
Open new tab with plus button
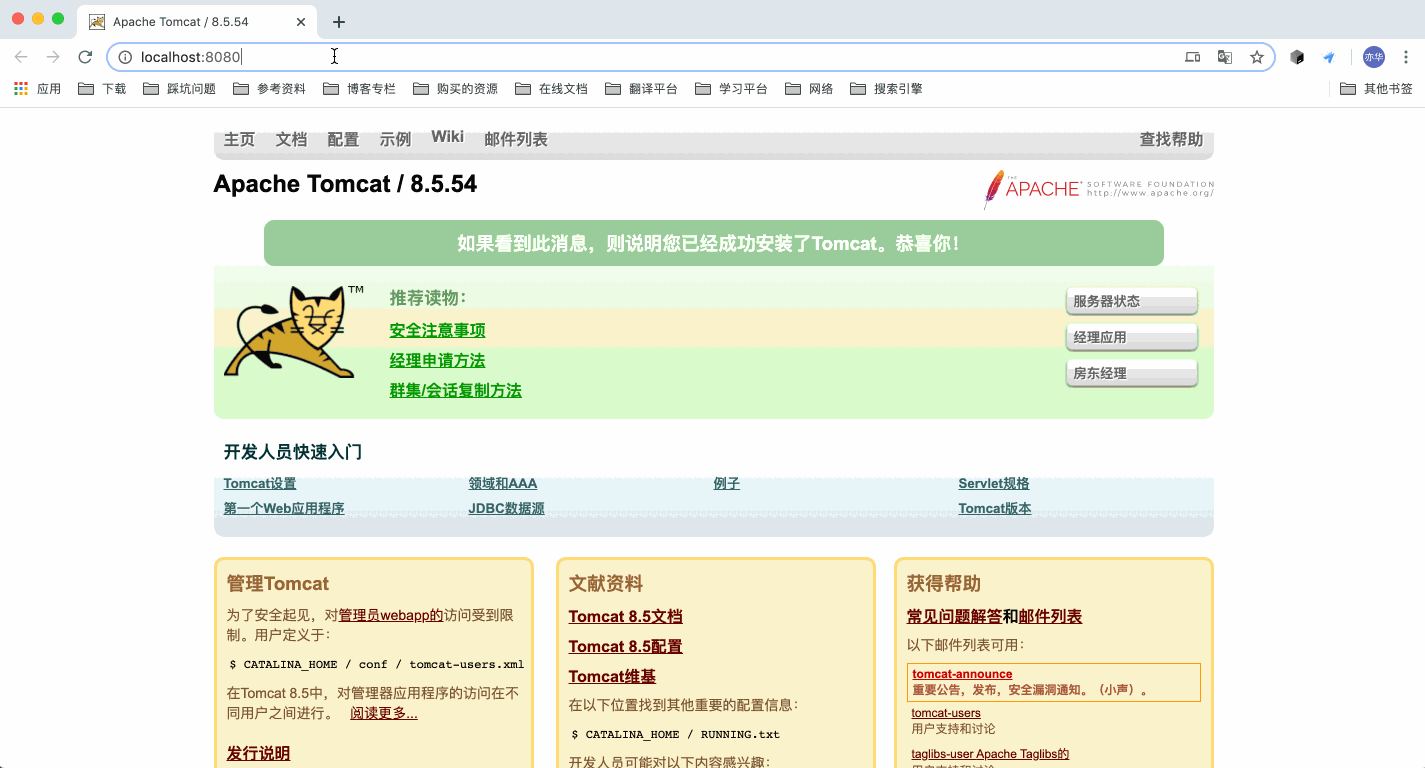click(339, 22)
